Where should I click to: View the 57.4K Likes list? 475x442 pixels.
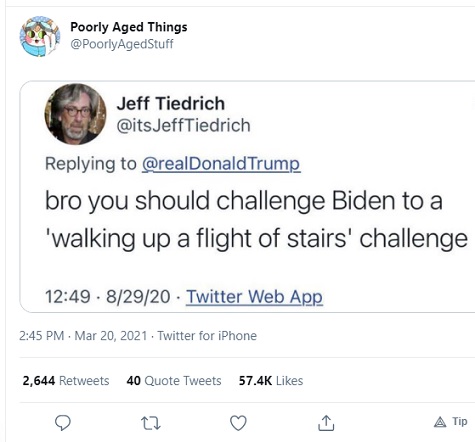pos(271,381)
